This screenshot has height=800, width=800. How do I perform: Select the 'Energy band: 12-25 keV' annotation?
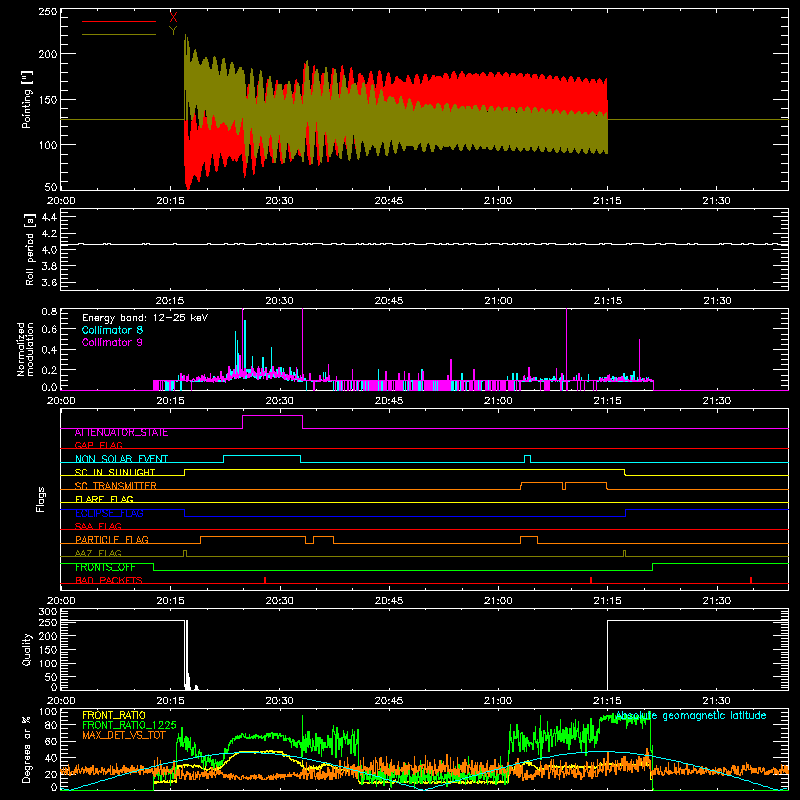[145, 318]
